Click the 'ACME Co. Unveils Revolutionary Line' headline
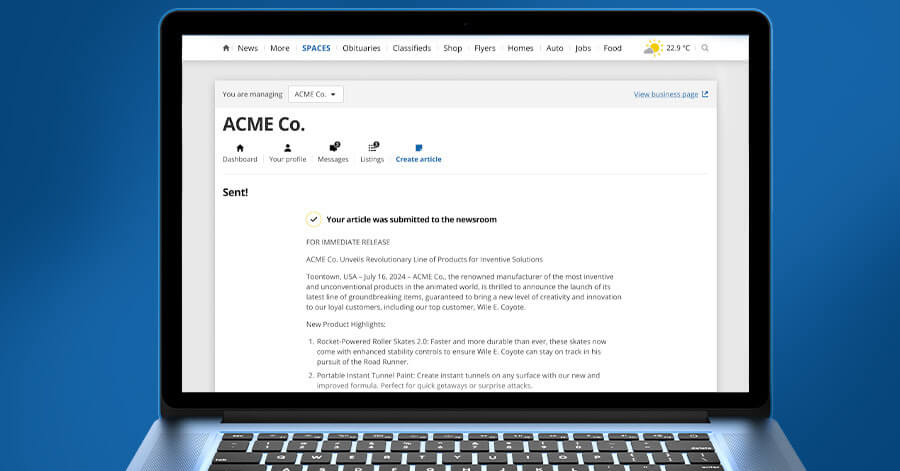The height and width of the screenshot is (471, 900). click(424, 259)
